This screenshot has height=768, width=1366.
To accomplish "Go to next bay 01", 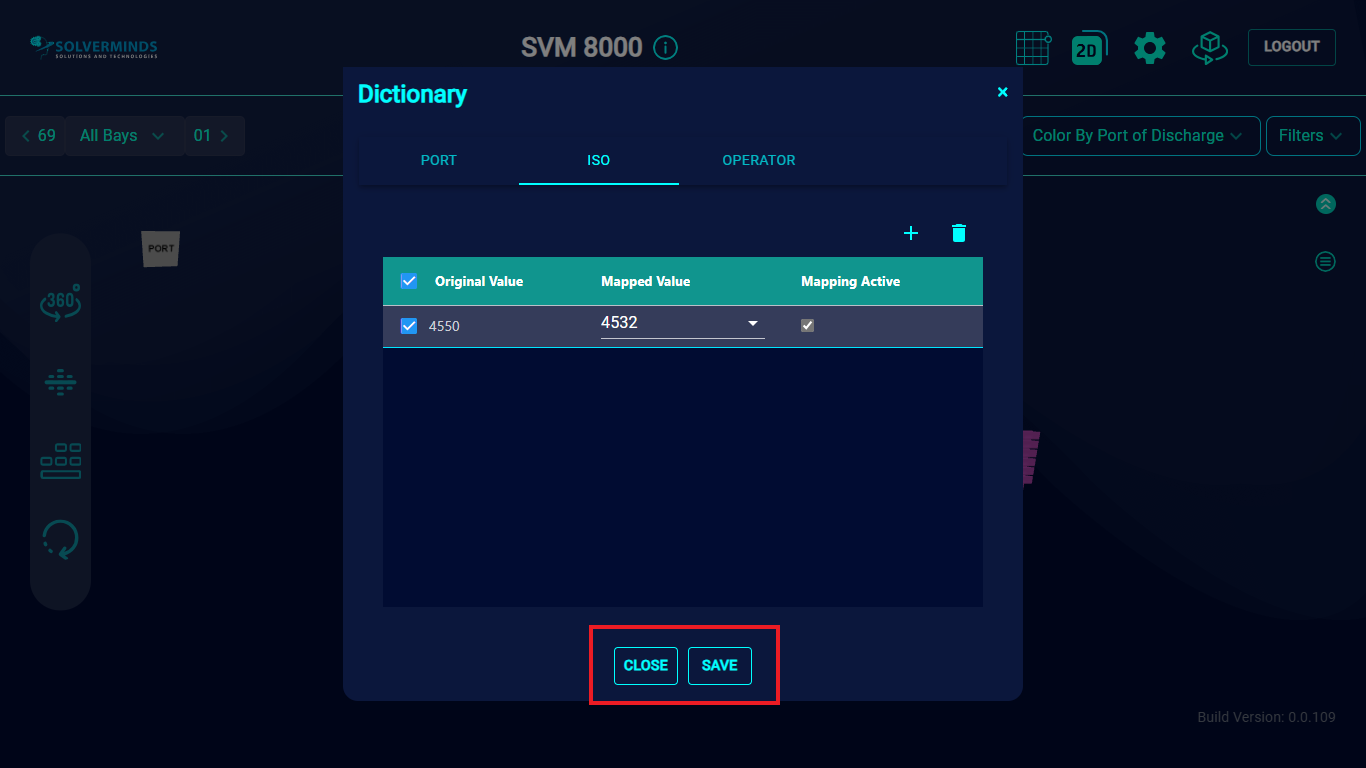I will tap(214, 136).
